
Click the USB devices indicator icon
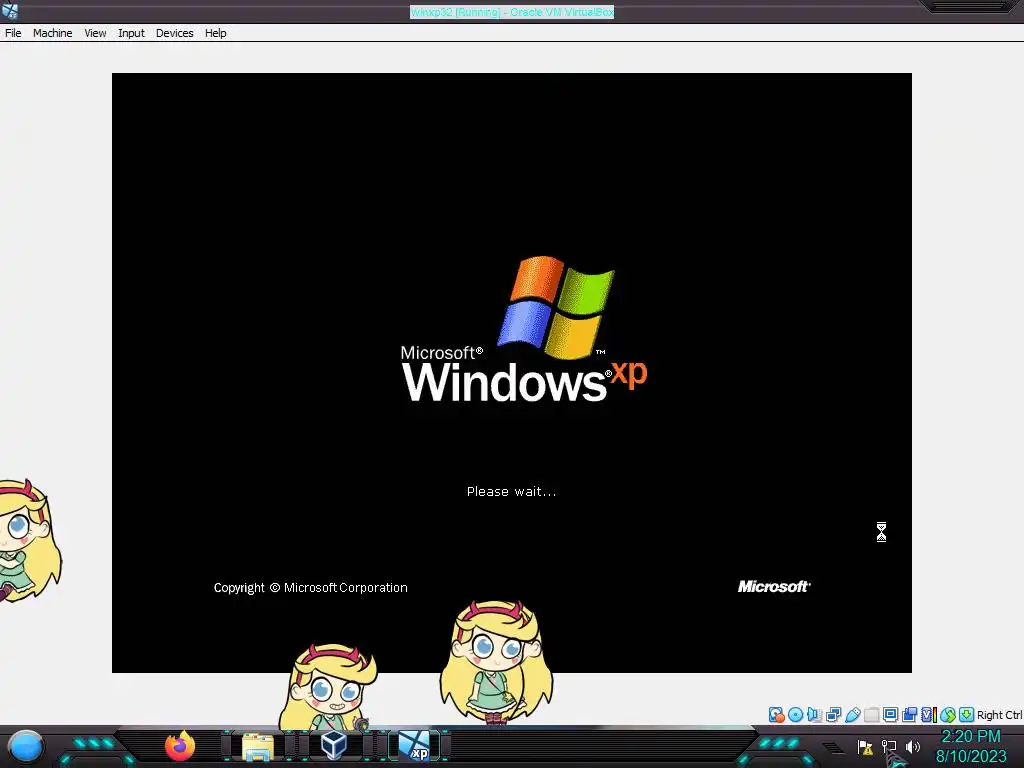point(852,714)
